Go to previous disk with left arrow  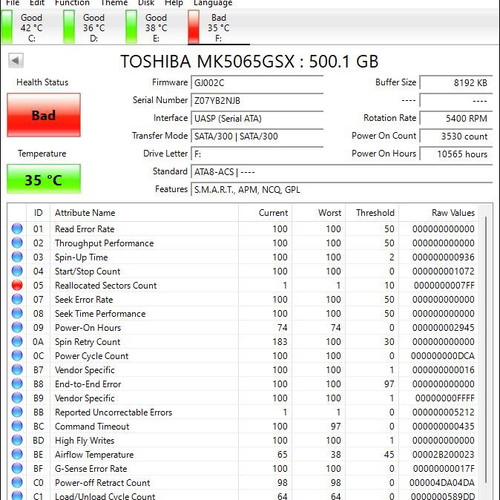tap(16, 61)
